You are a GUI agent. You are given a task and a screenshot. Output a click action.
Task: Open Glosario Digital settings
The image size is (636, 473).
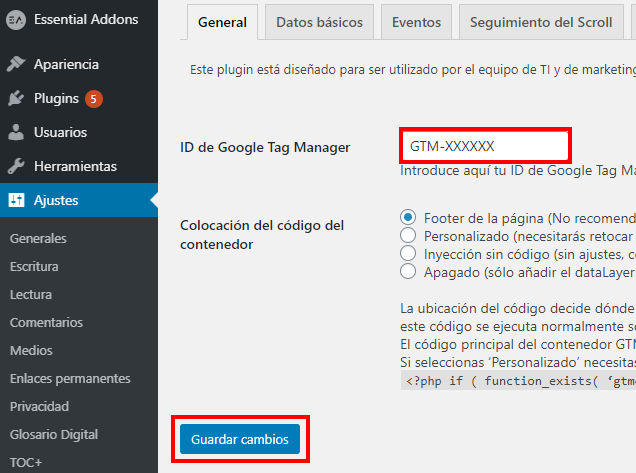coord(54,434)
